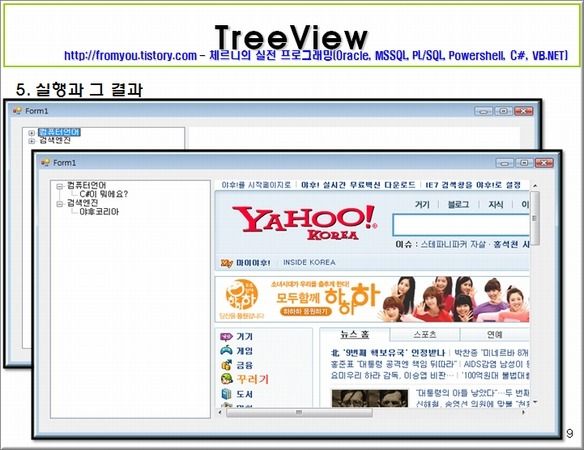Maximize the front Form1 window
The height and width of the screenshot is (450, 584).
pyautogui.click(x=524, y=163)
